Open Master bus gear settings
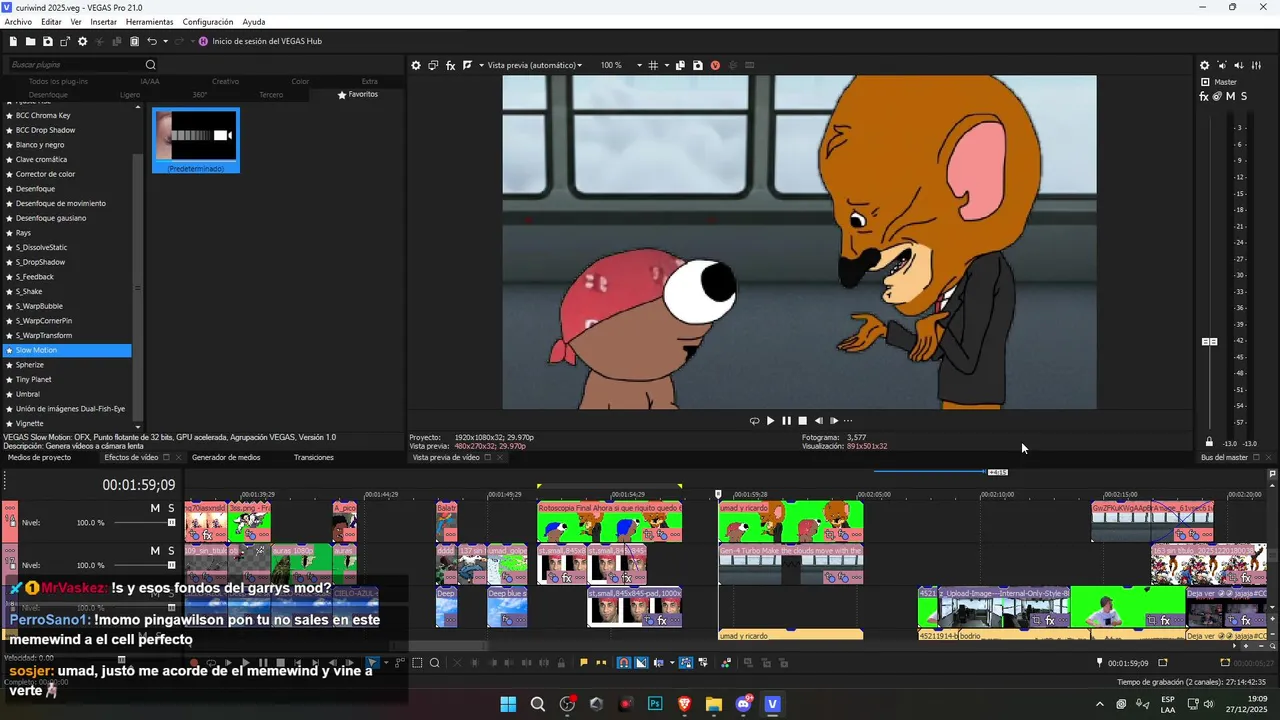This screenshot has height=720, width=1280. click(x=1204, y=65)
